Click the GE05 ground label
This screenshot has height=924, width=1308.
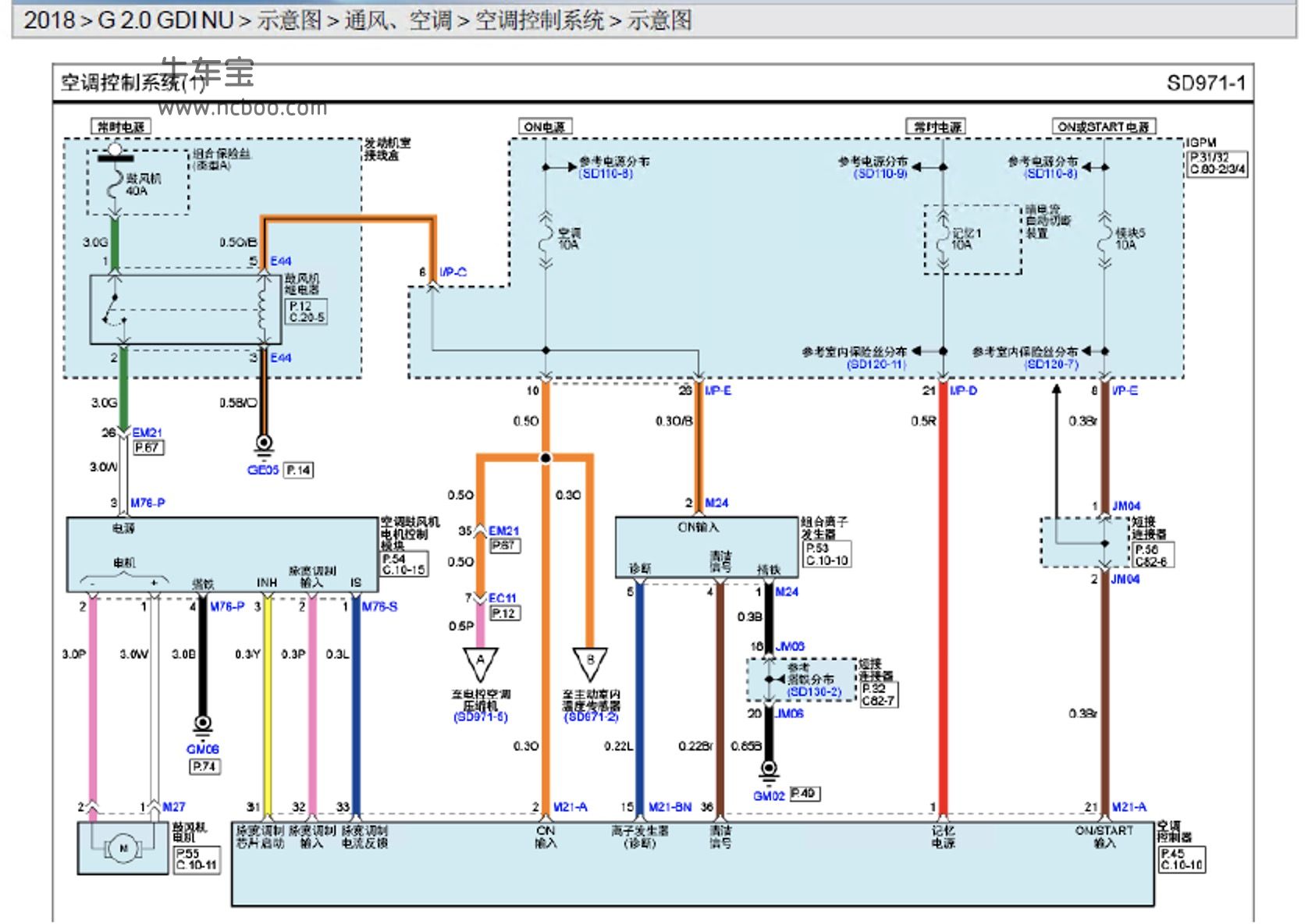pyautogui.click(x=263, y=470)
